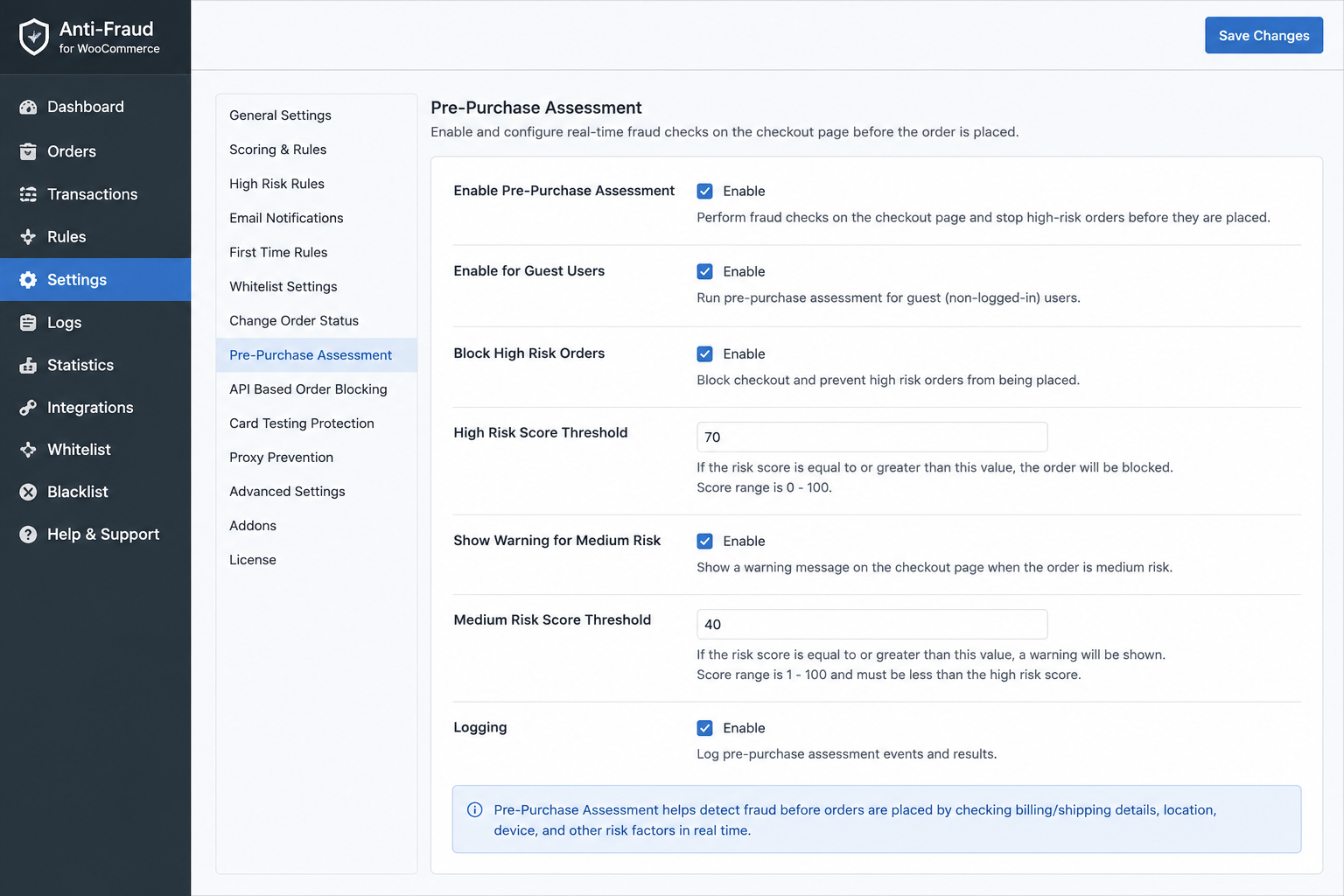Screen dimensions: 1344x896
Task: Go to Blacklist in sidebar
Action: click(x=95, y=492)
